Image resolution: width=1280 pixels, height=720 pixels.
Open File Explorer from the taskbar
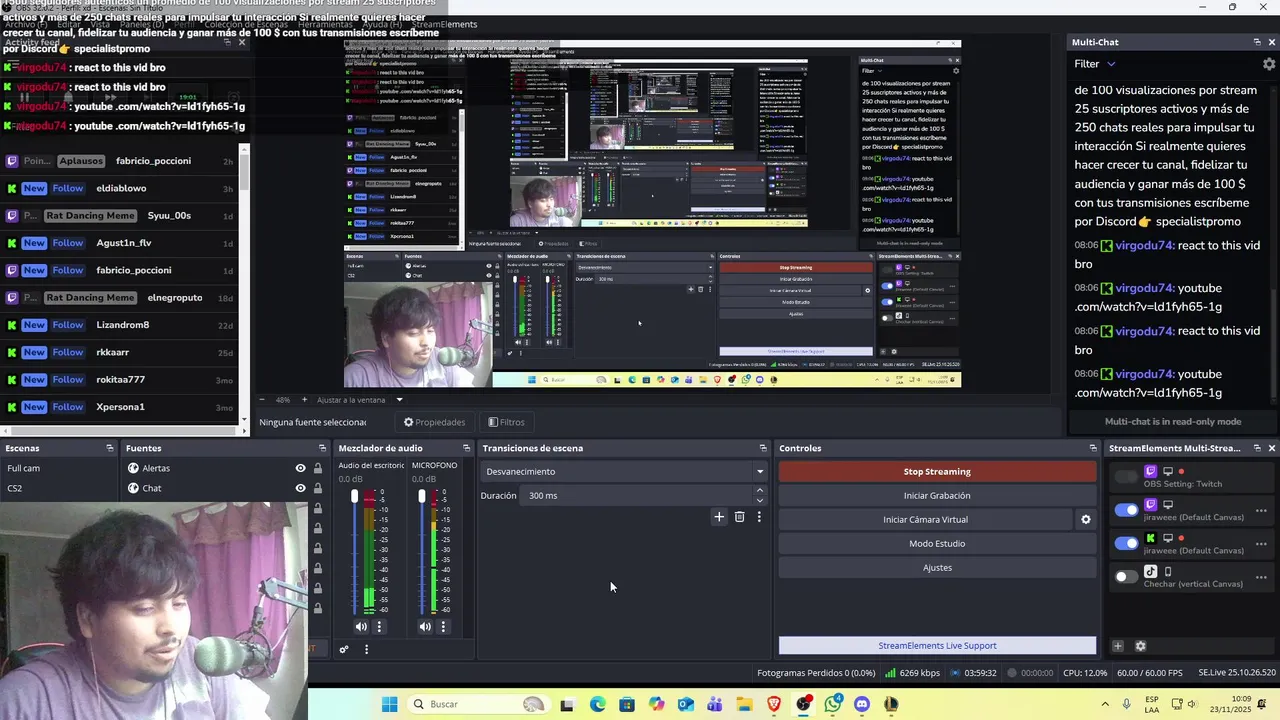click(744, 704)
